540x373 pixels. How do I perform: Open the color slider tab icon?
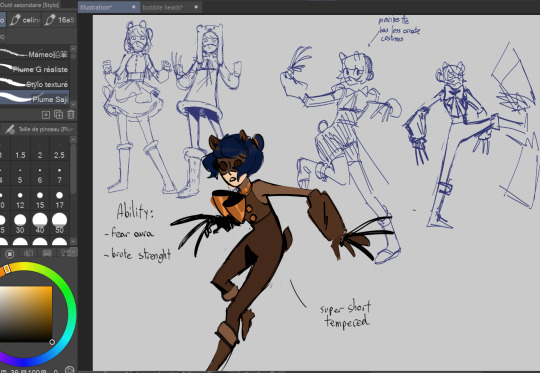click(28, 254)
